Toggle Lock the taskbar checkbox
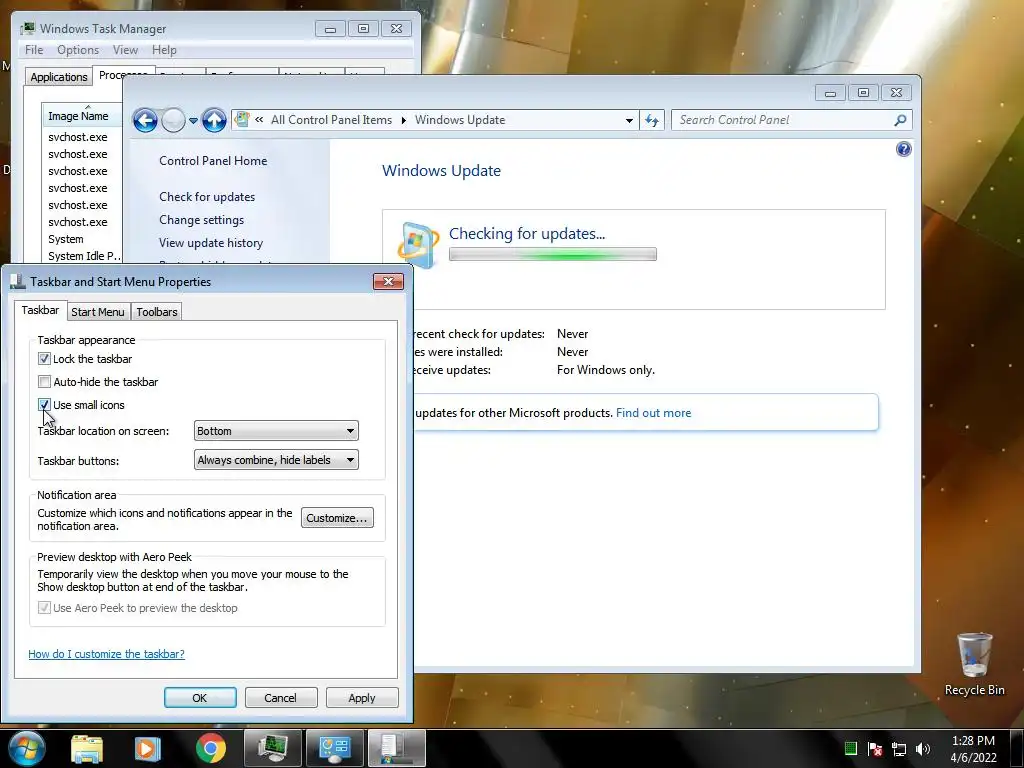This screenshot has height=768, width=1024. (44, 359)
